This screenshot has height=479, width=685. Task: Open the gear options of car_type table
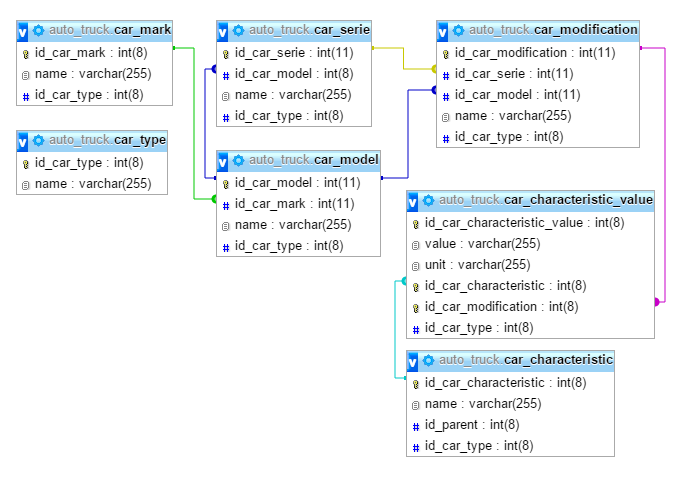tap(38, 140)
